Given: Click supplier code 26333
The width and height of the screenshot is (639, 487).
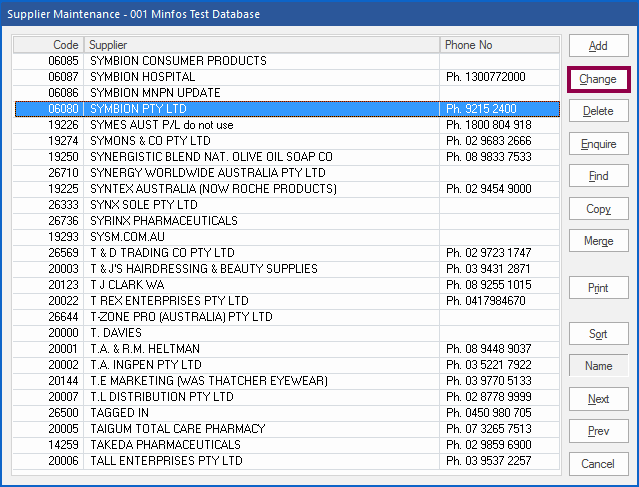Looking at the screenshot, I should 63,205.
